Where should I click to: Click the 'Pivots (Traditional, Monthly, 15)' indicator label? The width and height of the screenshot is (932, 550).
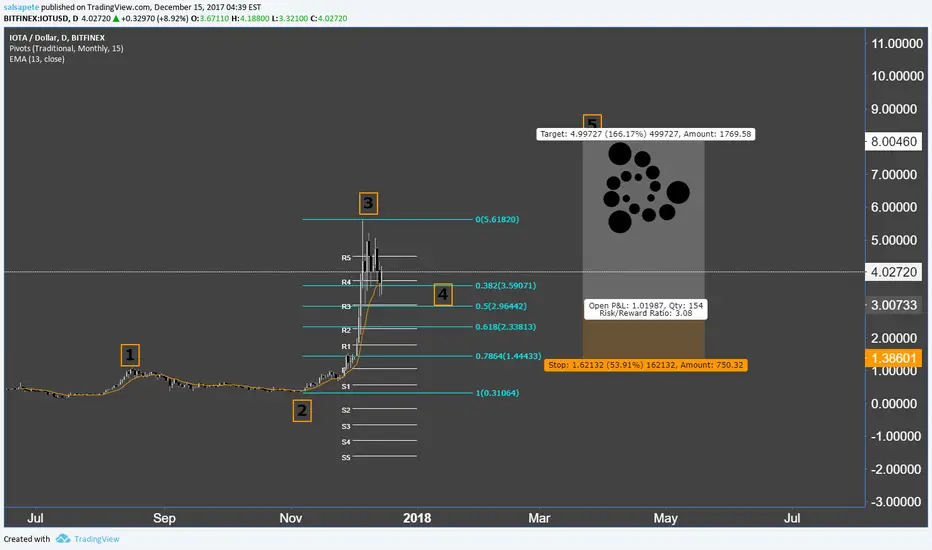[x=67, y=48]
